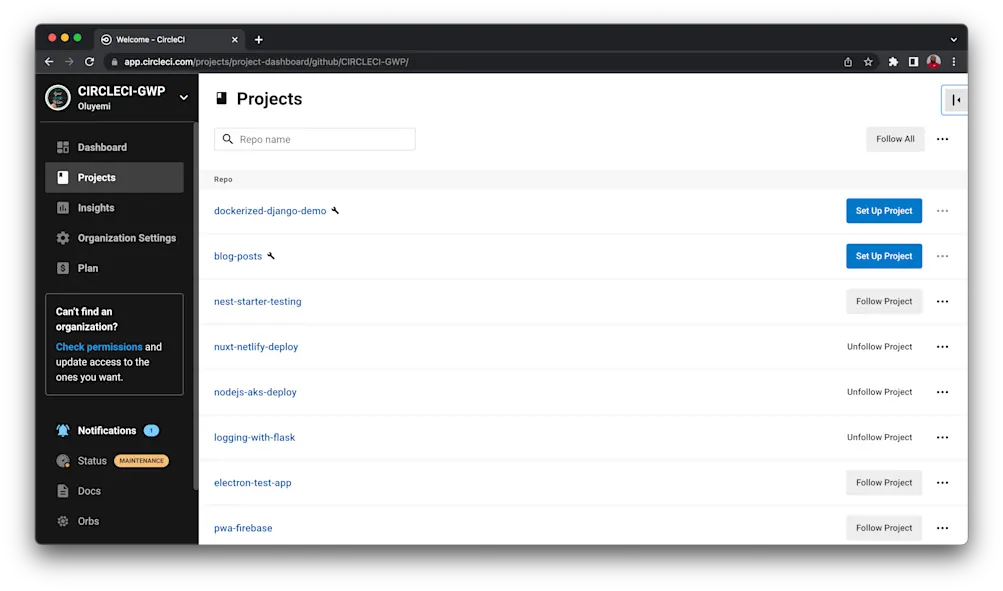Screen dimensions: 1003x591
Task: Open the projects list overflow menu
Action: coord(941,139)
